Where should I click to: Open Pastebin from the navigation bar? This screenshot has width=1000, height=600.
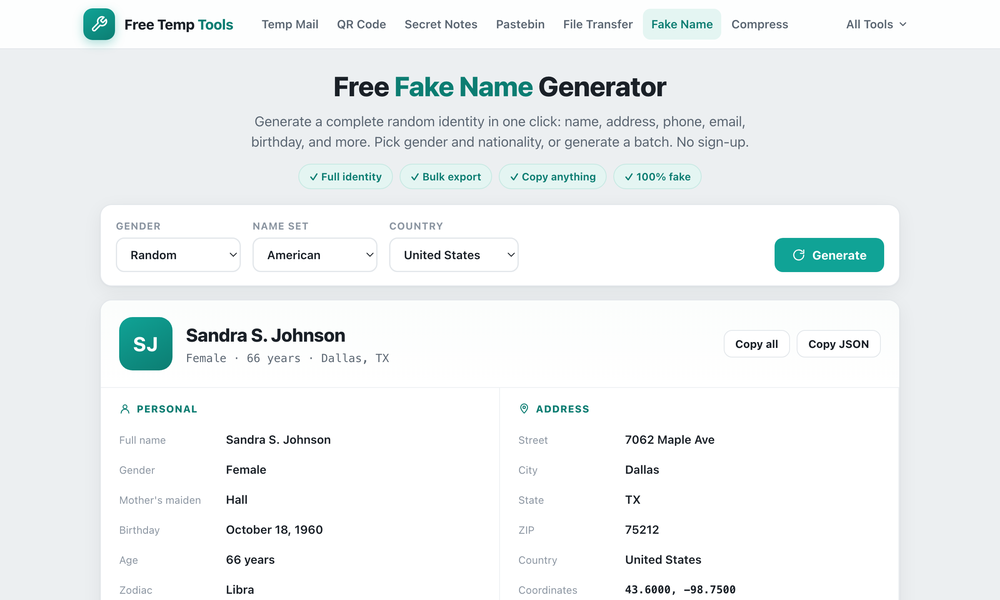520,24
